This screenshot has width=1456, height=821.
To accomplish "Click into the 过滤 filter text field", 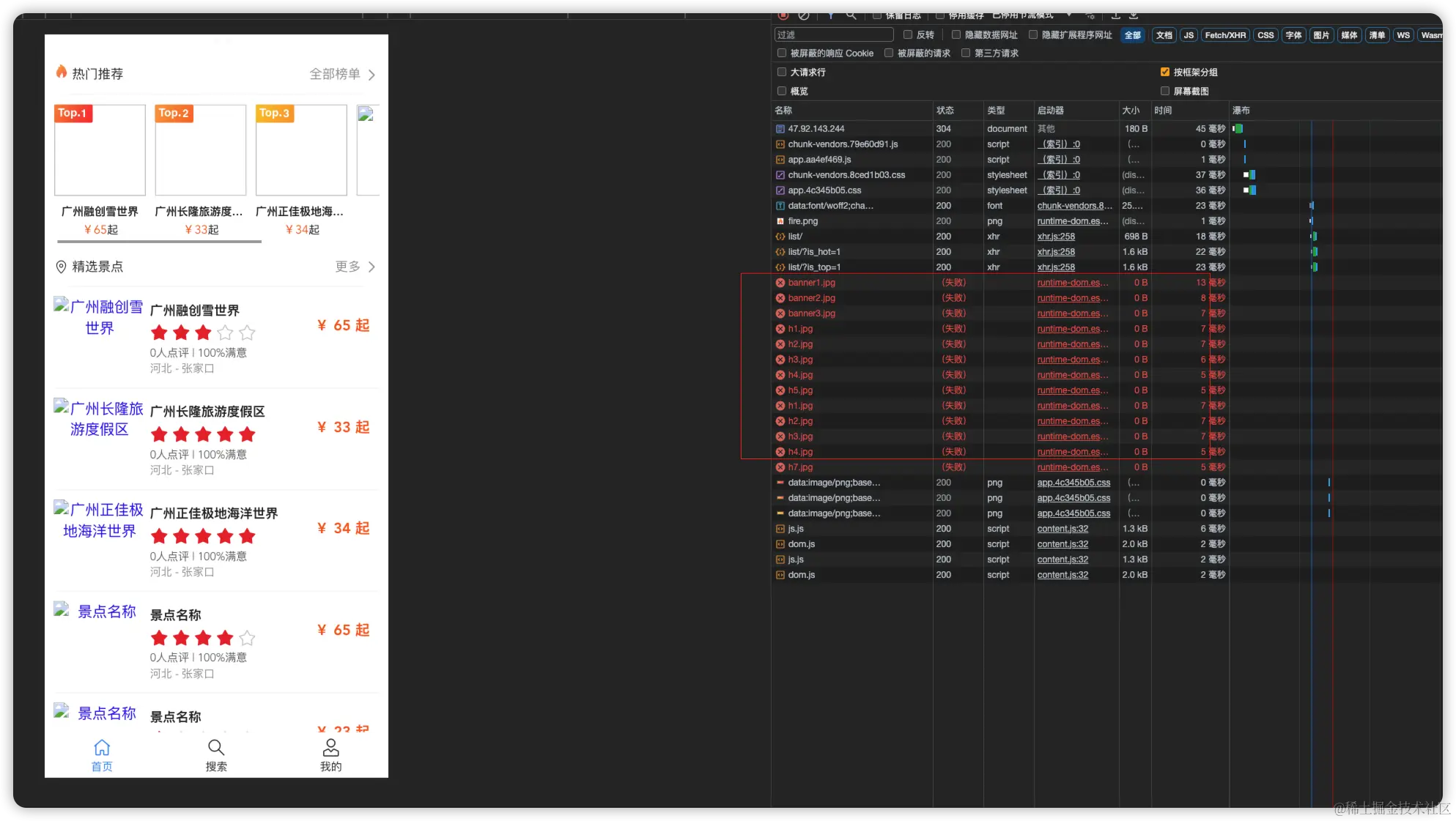I will 833,34.
